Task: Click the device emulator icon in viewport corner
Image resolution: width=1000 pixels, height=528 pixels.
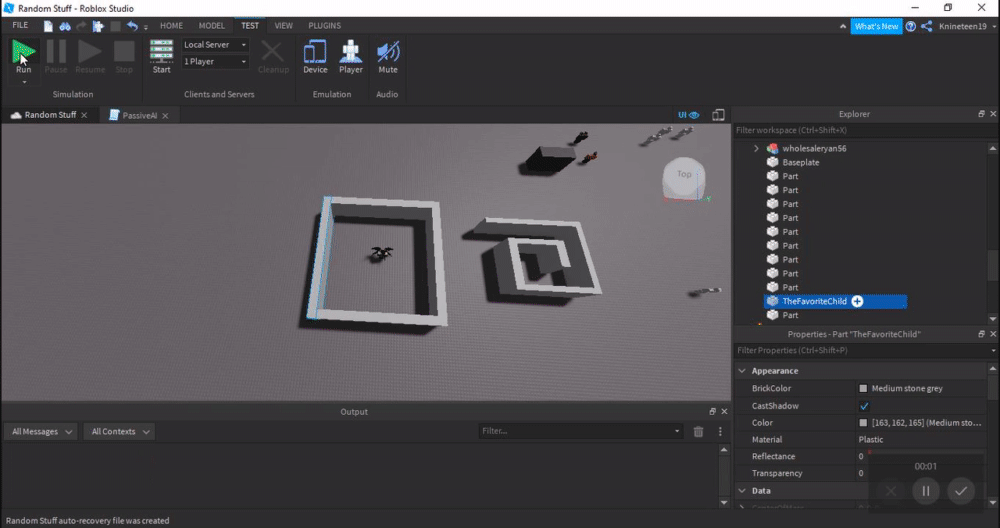Action: [718, 115]
